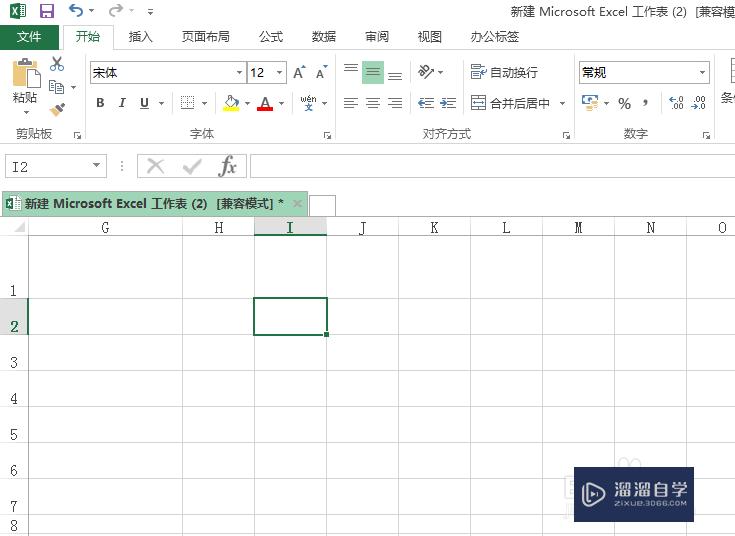
Task: Open the 字体 group dialog launcher
Action: pyautogui.click(x=327, y=136)
